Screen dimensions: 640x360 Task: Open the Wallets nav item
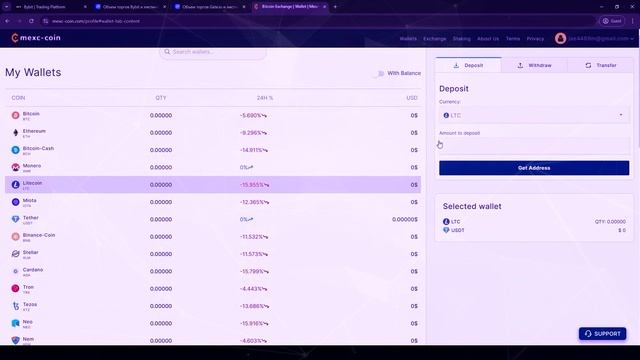point(408,39)
